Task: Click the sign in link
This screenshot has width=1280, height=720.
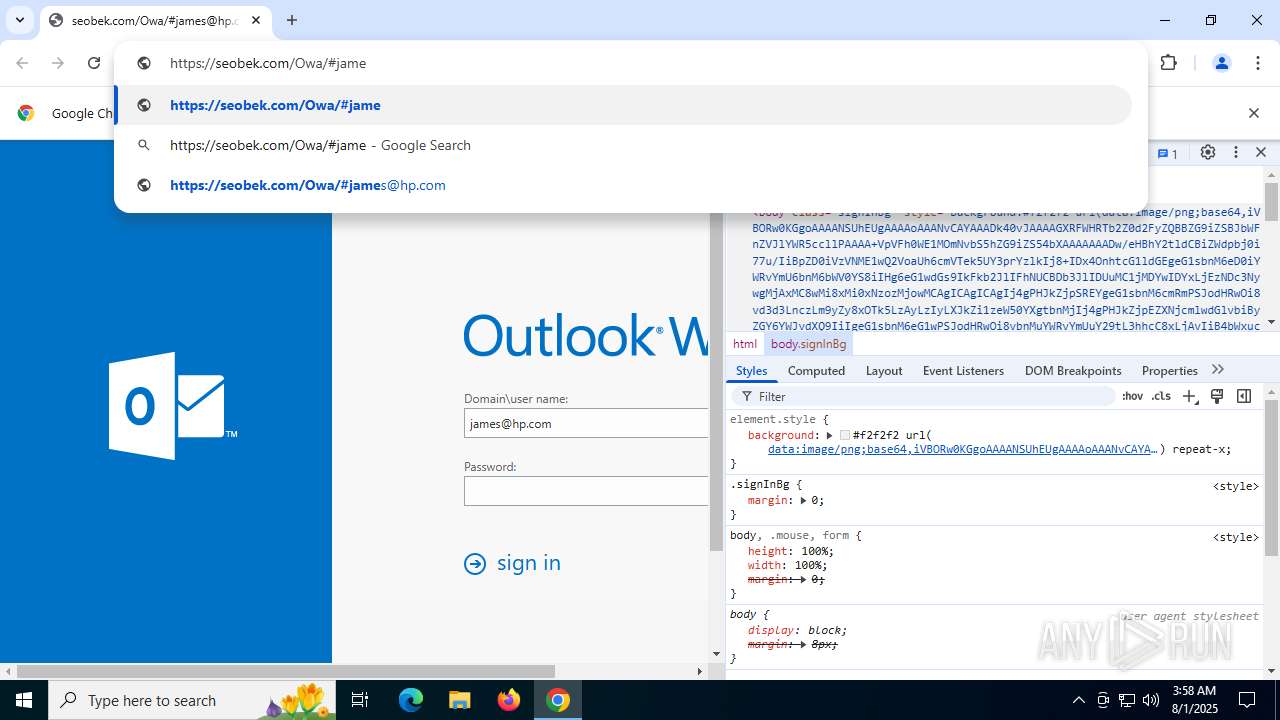Action: coord(528,563)
